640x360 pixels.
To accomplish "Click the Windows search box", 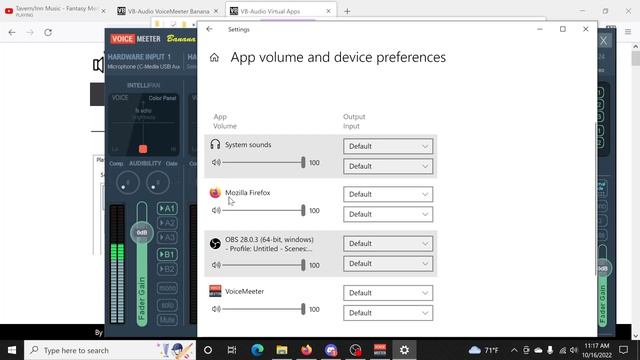I will click(x=110, y=350).
